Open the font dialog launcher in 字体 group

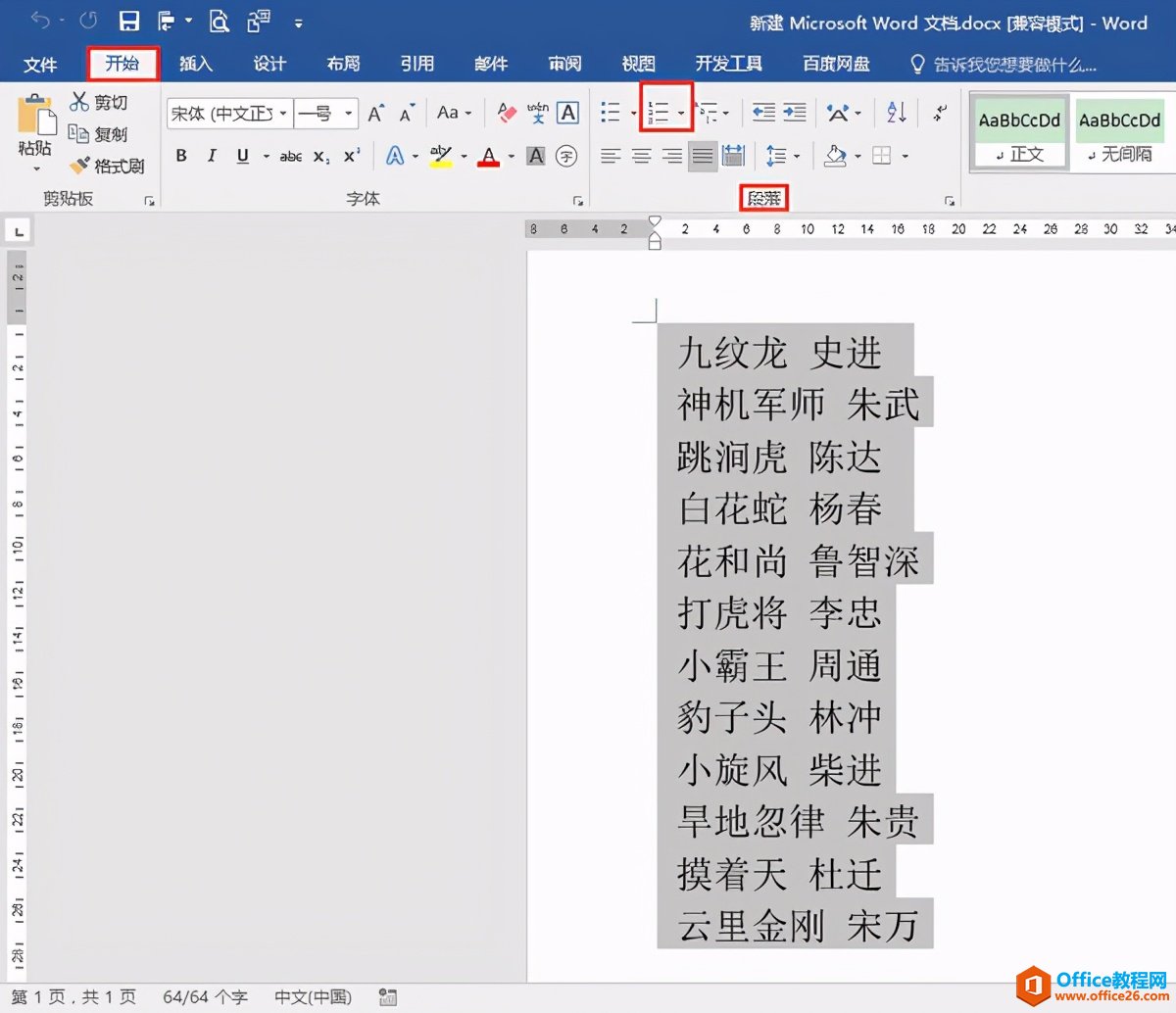point(578,201)
